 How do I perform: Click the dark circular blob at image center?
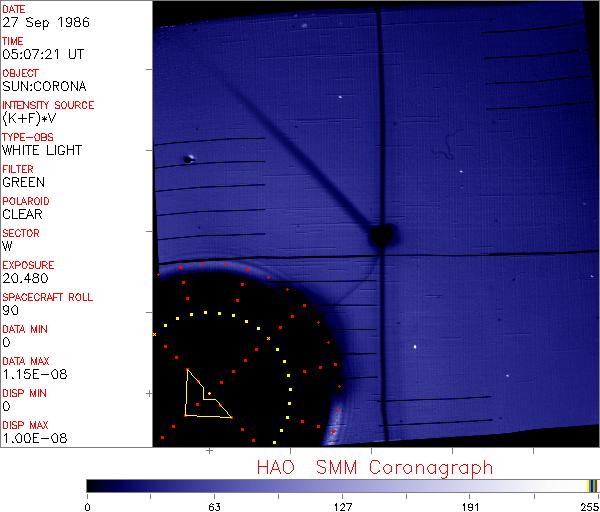click(x=381, y=236)
